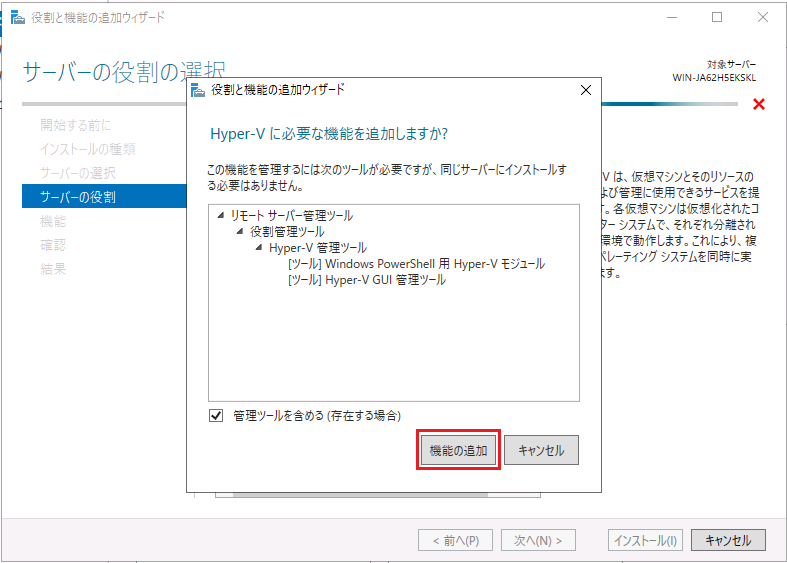
Task: Click the main window wizard icon
Action: click(x=18, y=18)
